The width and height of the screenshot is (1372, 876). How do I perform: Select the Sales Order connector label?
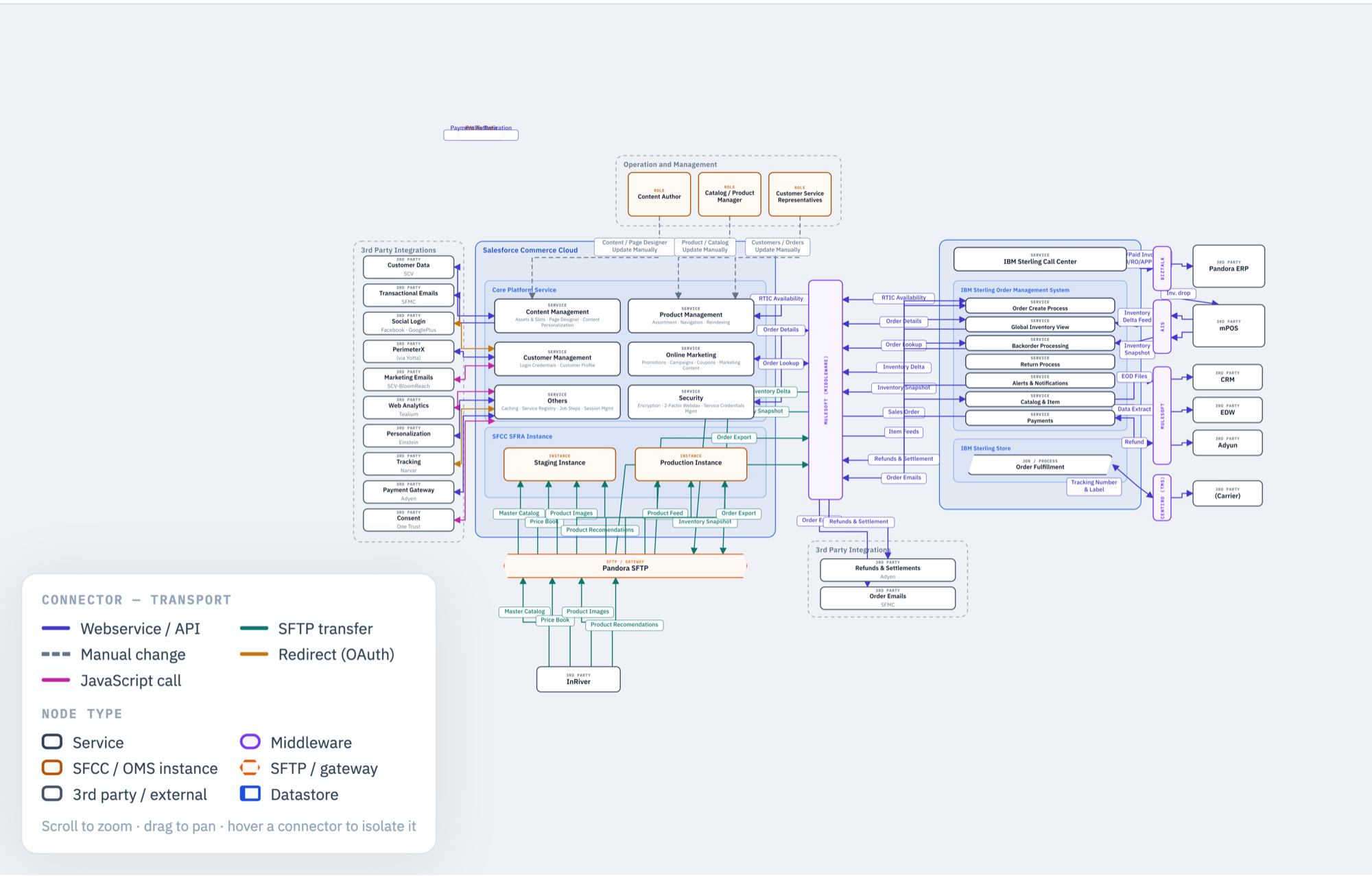point(903,412)
